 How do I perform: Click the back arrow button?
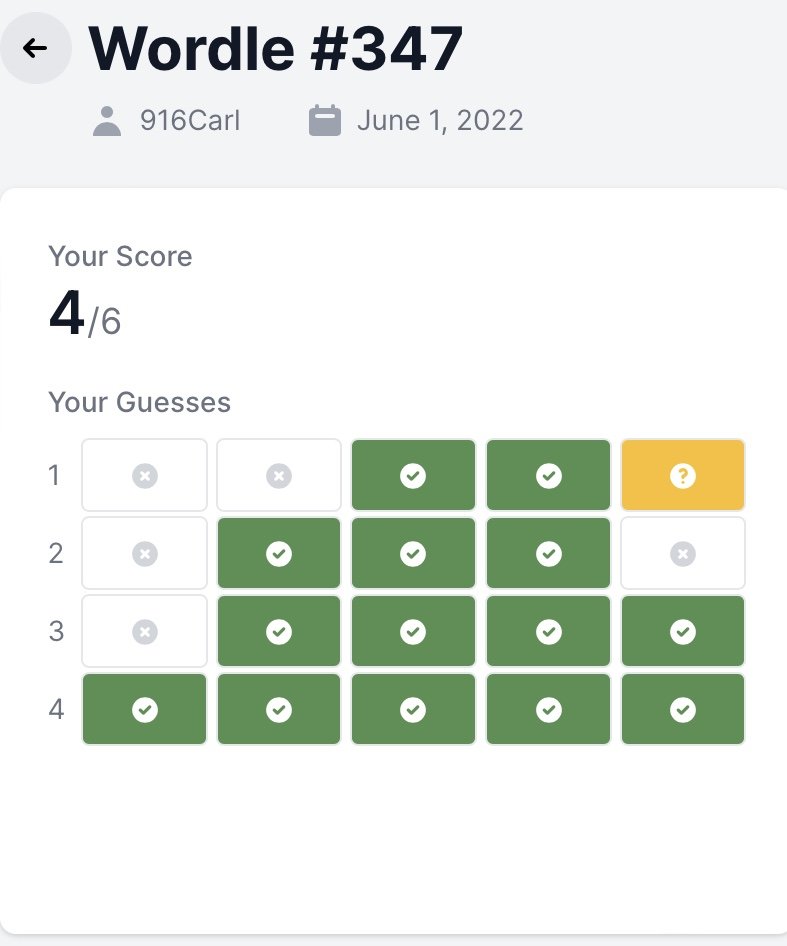point(35,48)
